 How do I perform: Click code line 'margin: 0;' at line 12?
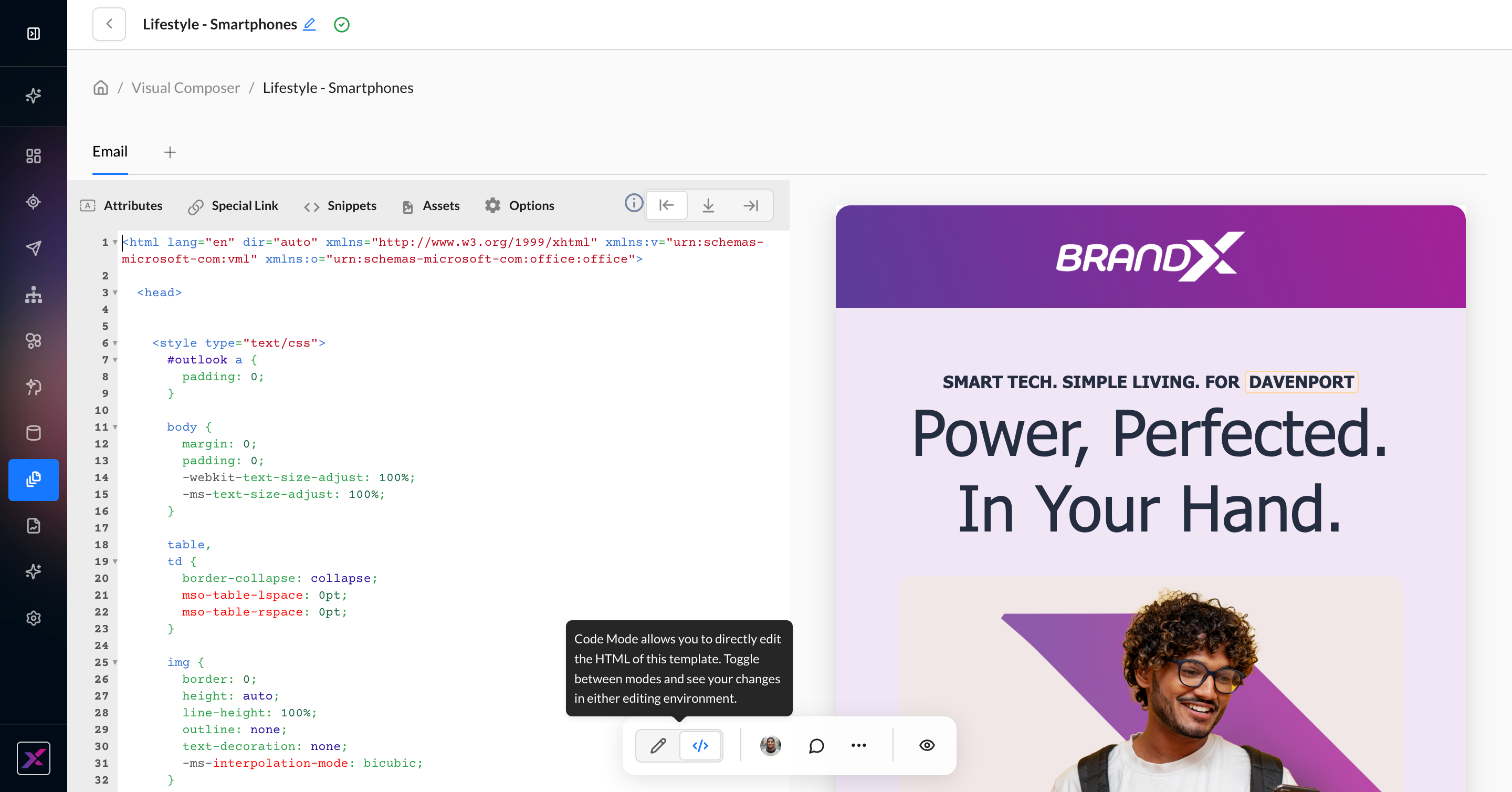coord(219,444)
